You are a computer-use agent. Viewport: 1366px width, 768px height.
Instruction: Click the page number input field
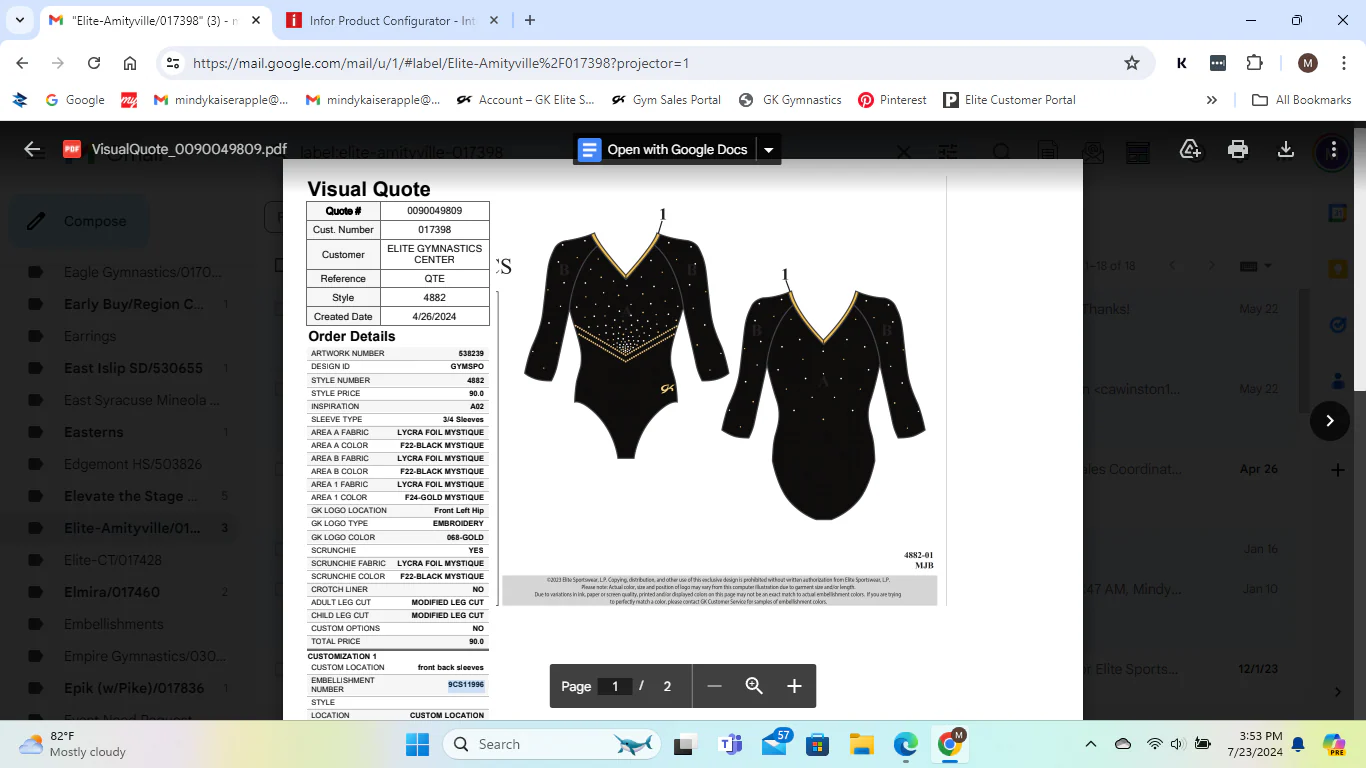[615, 686]
